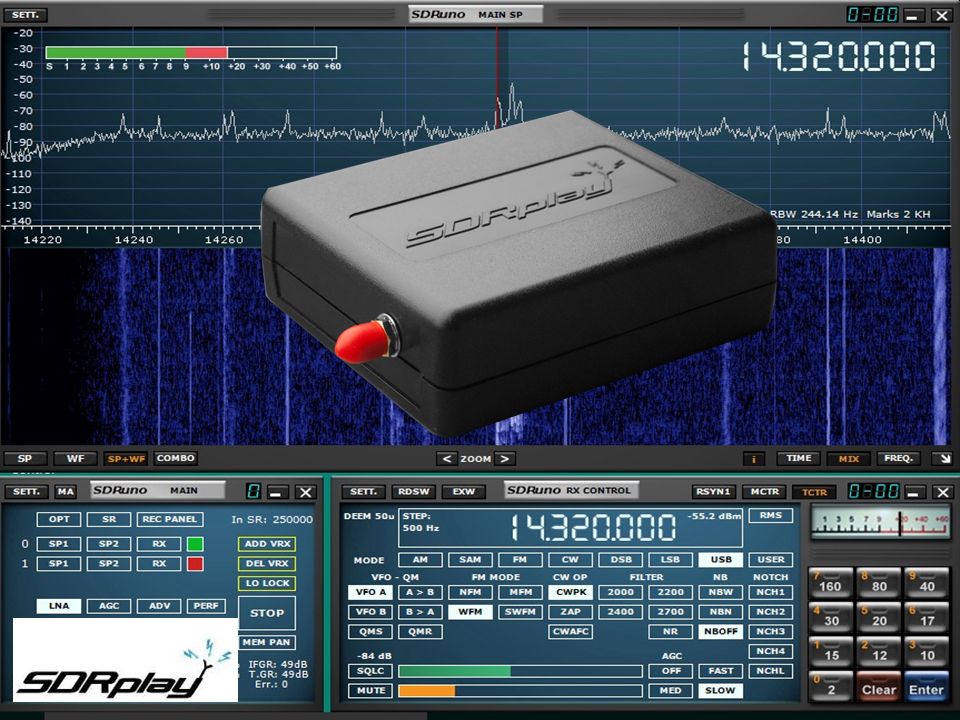Screen dimensions: 960x720
Task: Enable notch NCH1
Action: click(770, 592)
